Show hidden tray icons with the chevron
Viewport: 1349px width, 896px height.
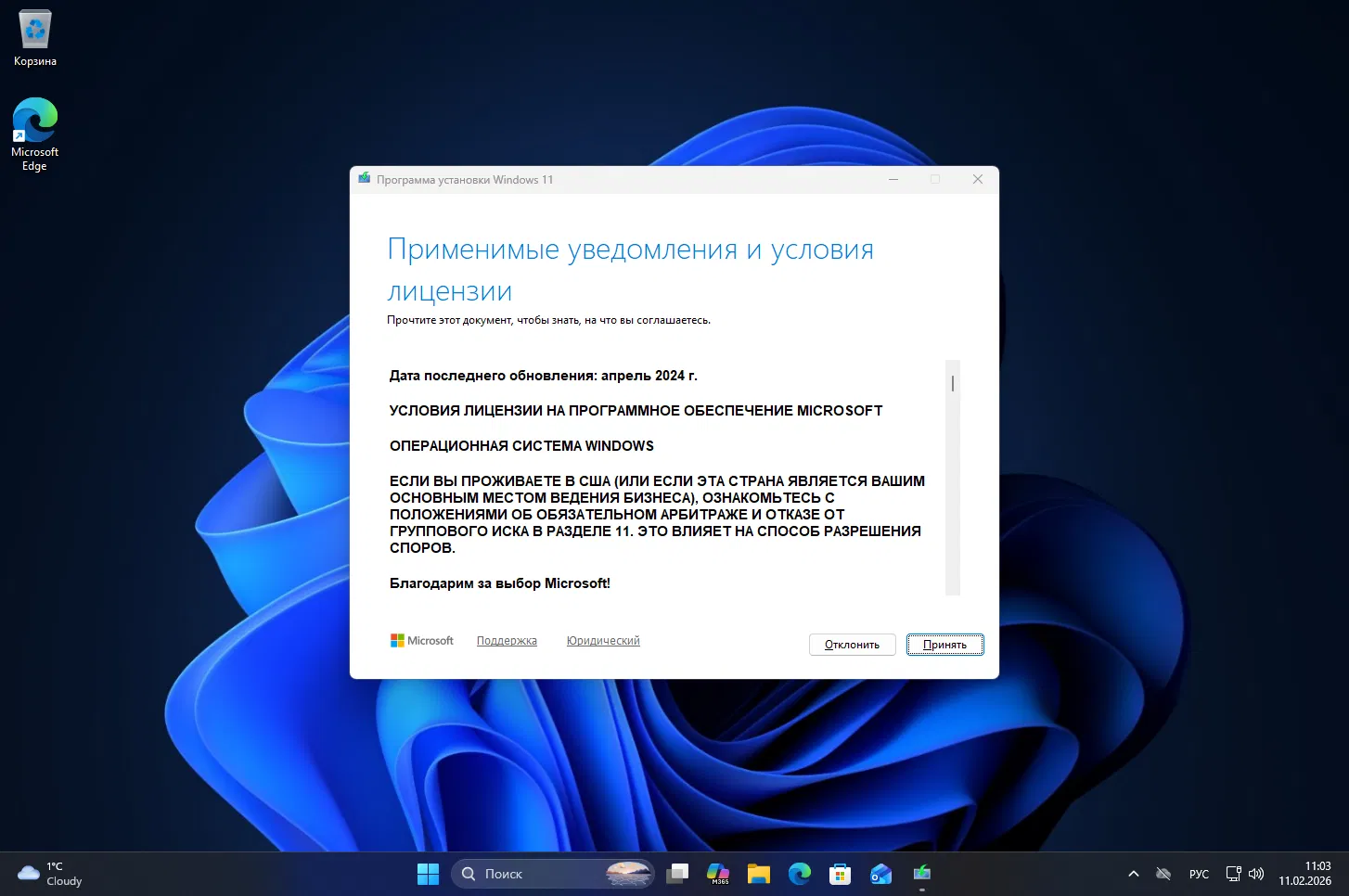tap(1133, 874)
